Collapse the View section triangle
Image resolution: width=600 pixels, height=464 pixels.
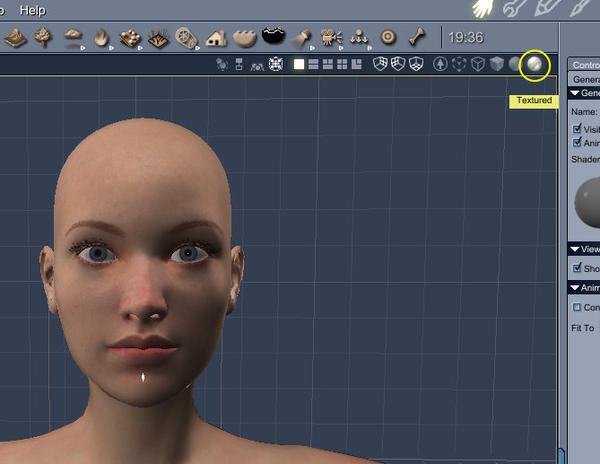tap(574, 249)
